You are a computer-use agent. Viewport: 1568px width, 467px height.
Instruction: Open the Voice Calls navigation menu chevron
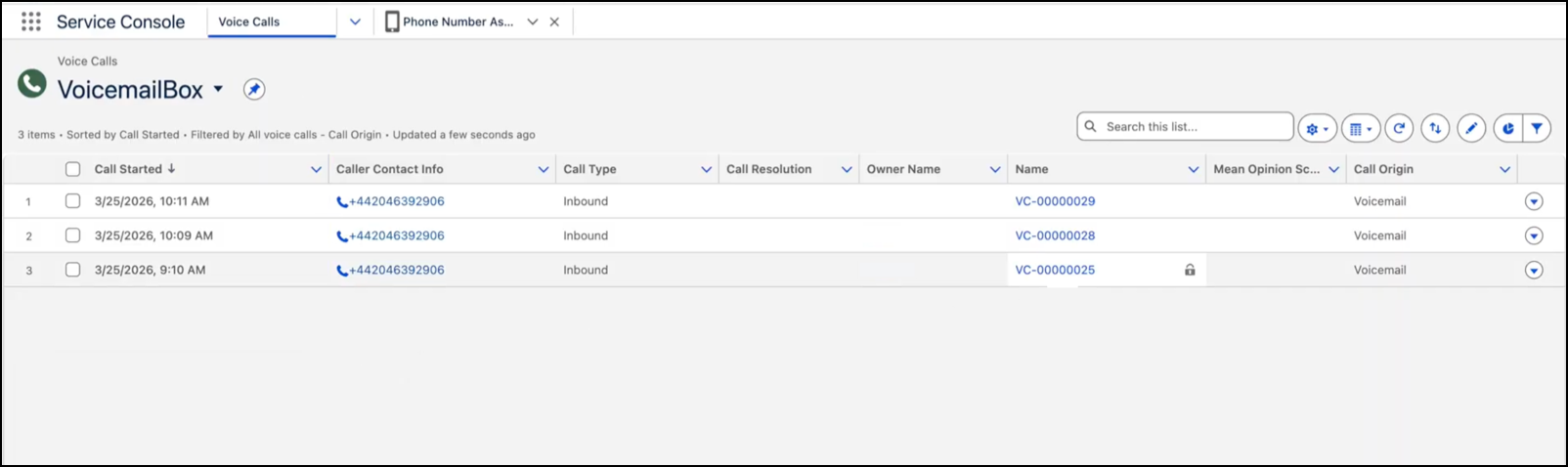(x=355, y=21)
